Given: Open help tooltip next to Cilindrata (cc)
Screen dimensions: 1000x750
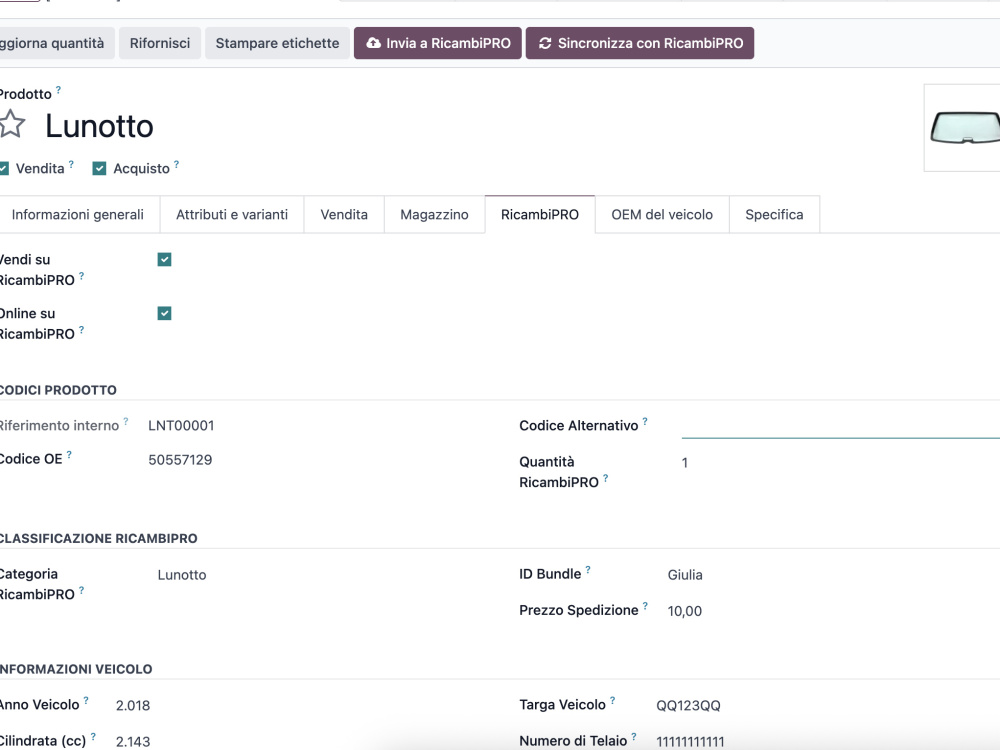Looking at the screenshot, I should tap(93, 737).
